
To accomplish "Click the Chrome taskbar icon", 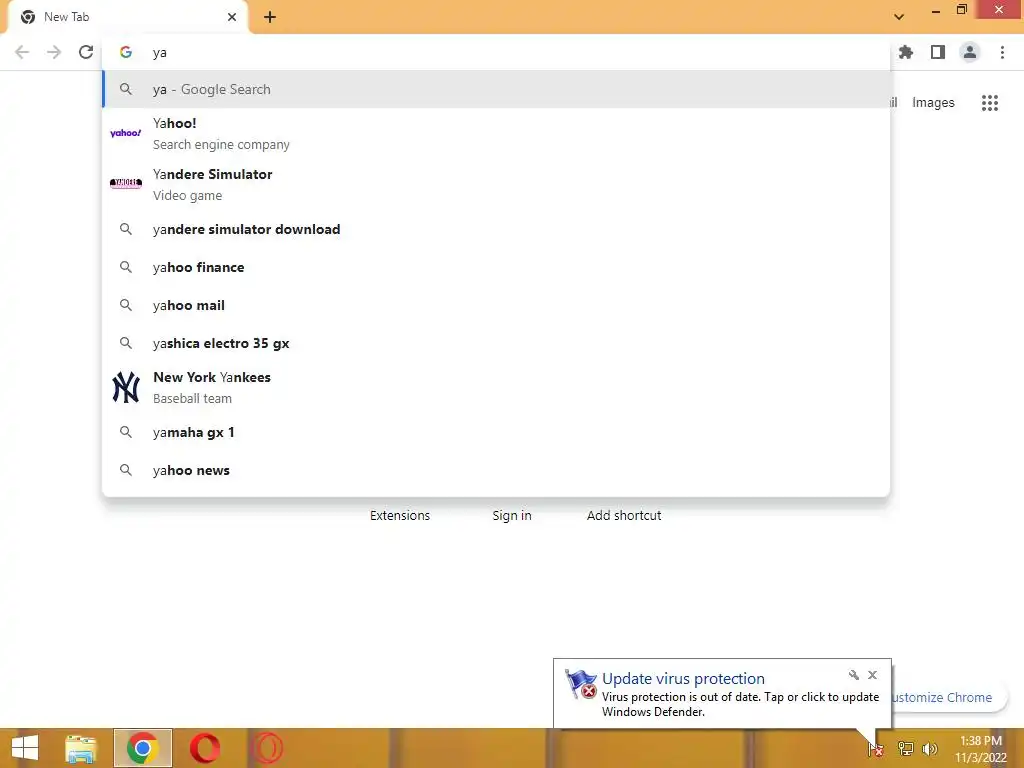I will click(x=142, y=748).
